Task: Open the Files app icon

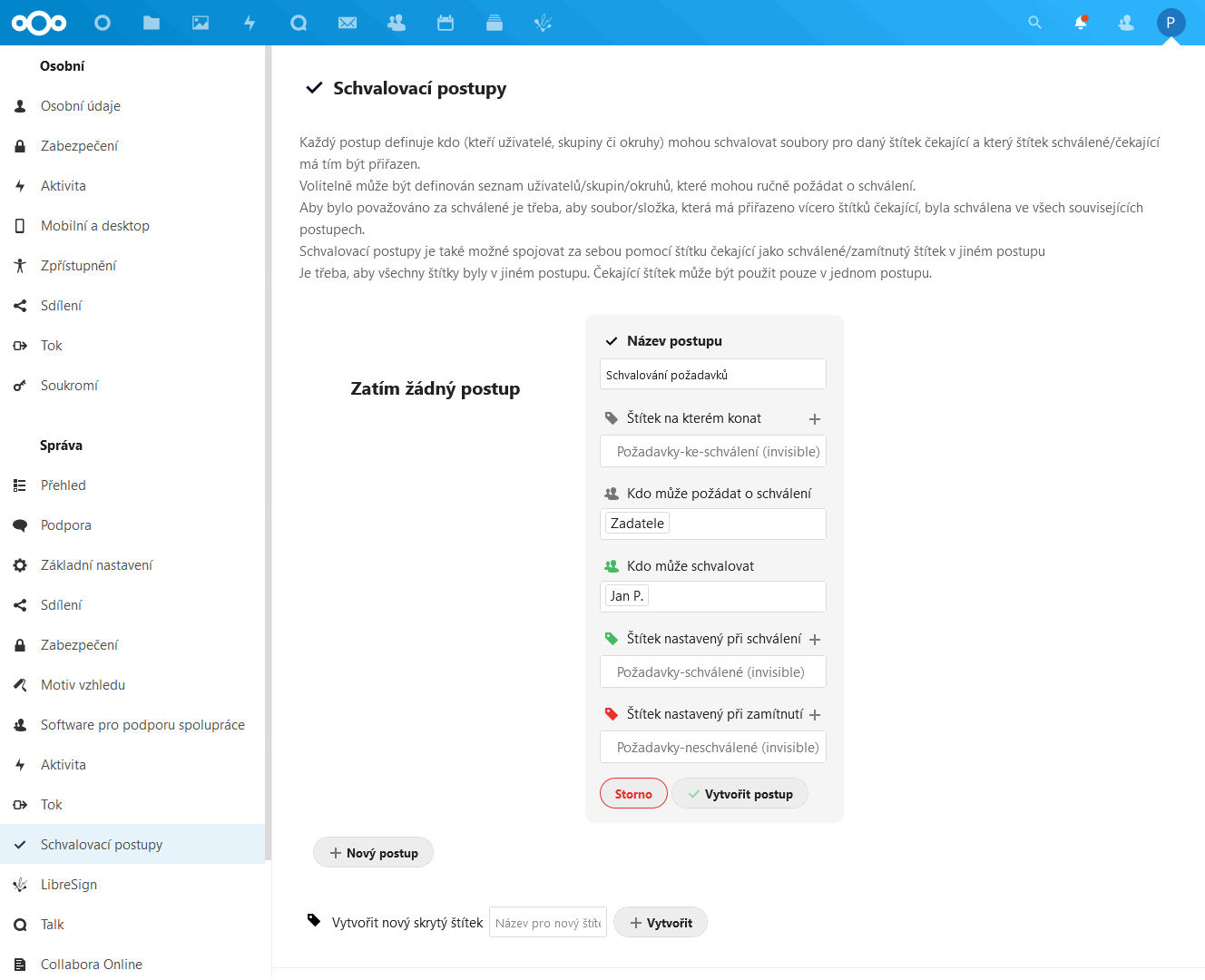Action: click(x=152, y=23)
